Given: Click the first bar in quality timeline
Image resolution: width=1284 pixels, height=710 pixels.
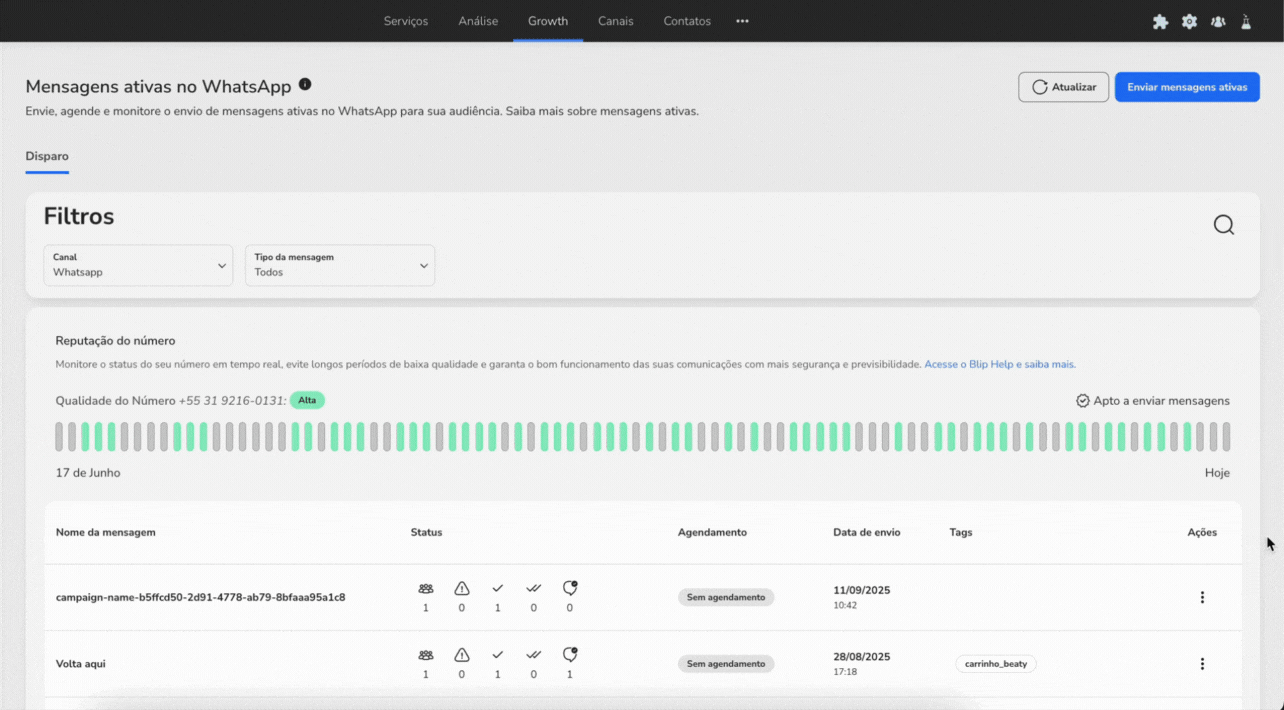Looking at the screenshot, I should (59, 437).
